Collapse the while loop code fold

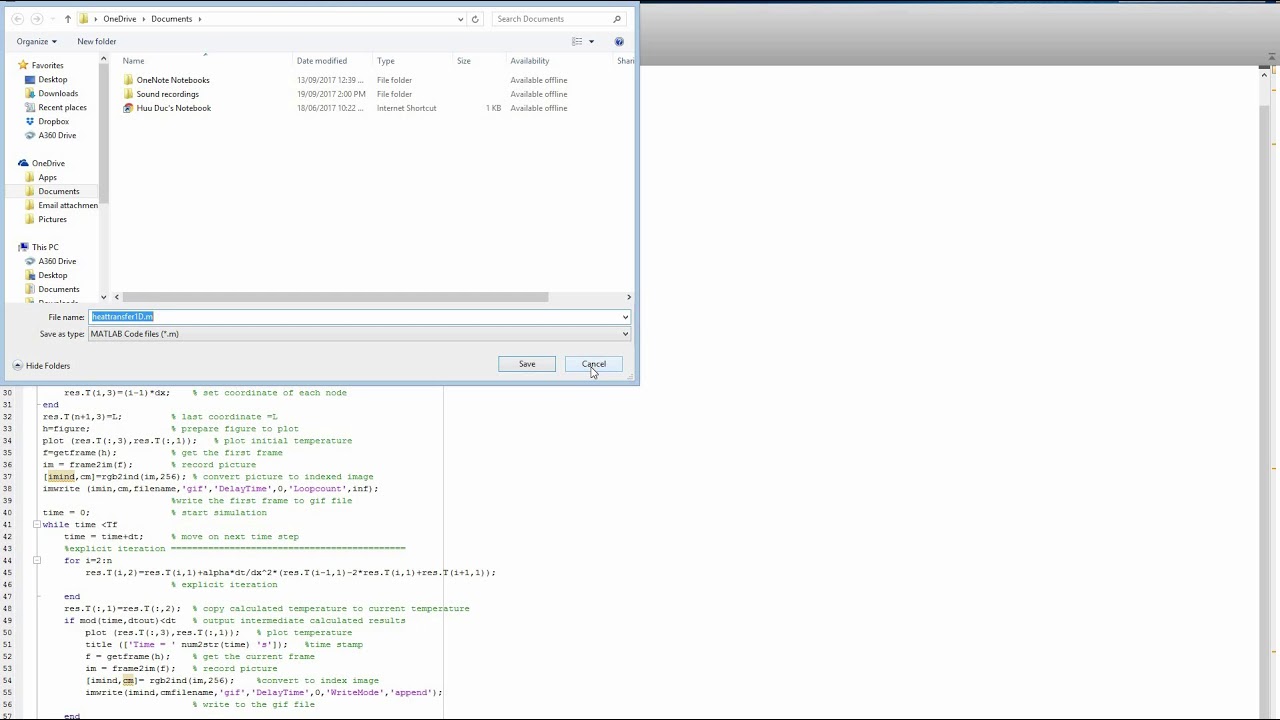point(37,525)
